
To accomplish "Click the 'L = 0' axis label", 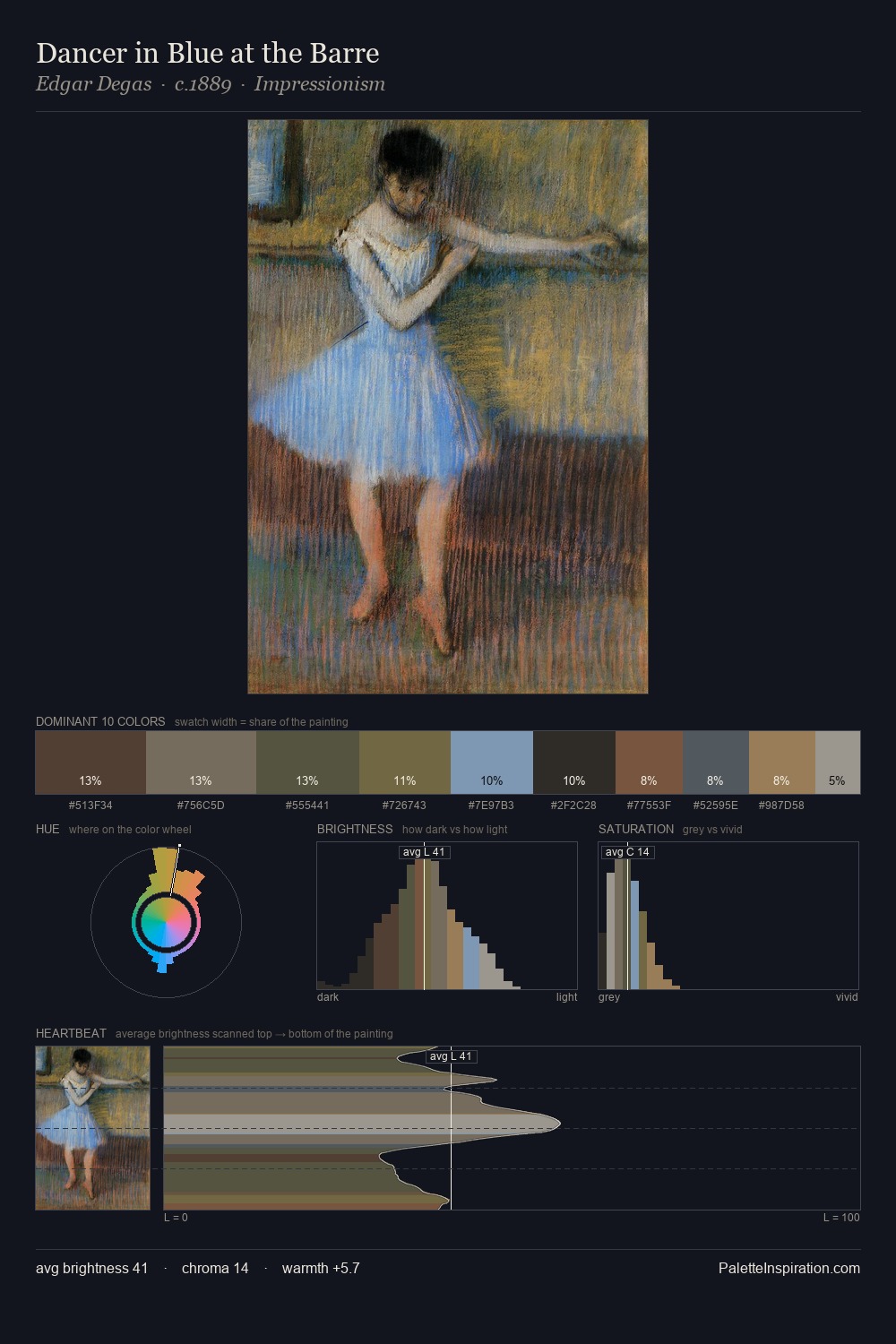I will (x=176, y=1218).
